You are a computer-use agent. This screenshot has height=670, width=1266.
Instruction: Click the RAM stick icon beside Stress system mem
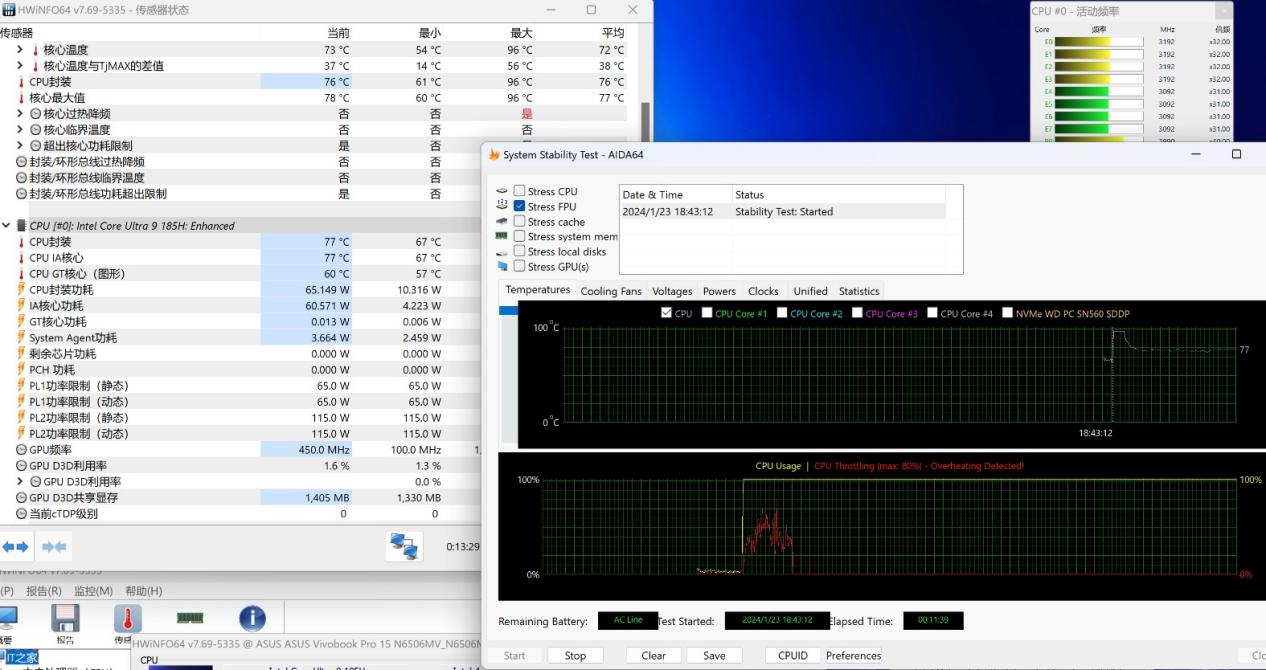pos(501,237)
